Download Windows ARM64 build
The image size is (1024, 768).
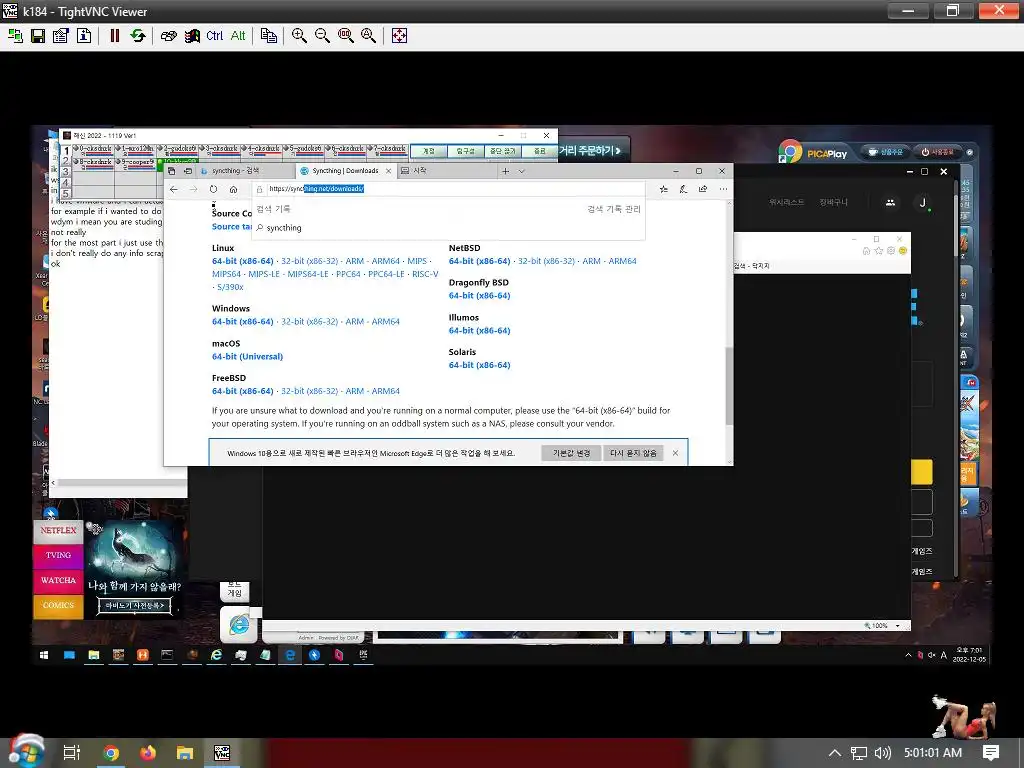tap(385, 322)
